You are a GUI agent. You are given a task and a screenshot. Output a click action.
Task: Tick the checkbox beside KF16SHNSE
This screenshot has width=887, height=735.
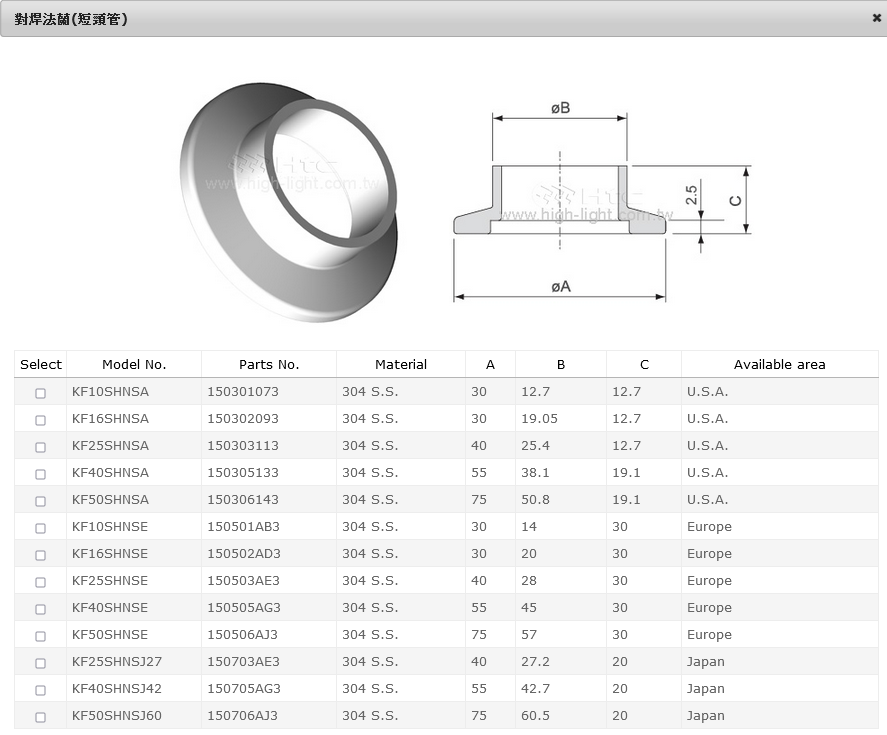point(41,555)
